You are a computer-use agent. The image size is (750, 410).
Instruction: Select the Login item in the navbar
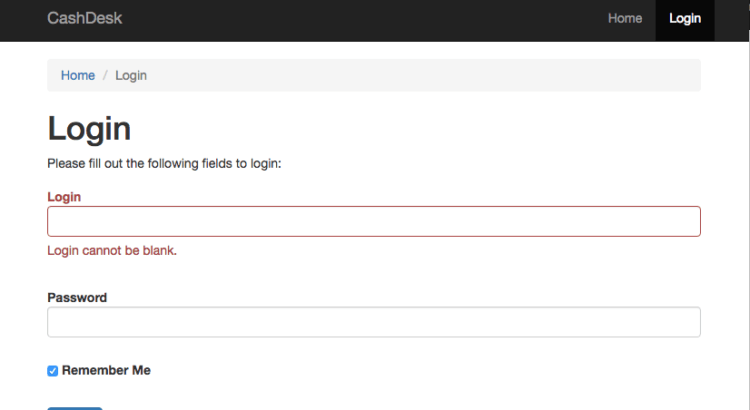click(x=685, y=18)
